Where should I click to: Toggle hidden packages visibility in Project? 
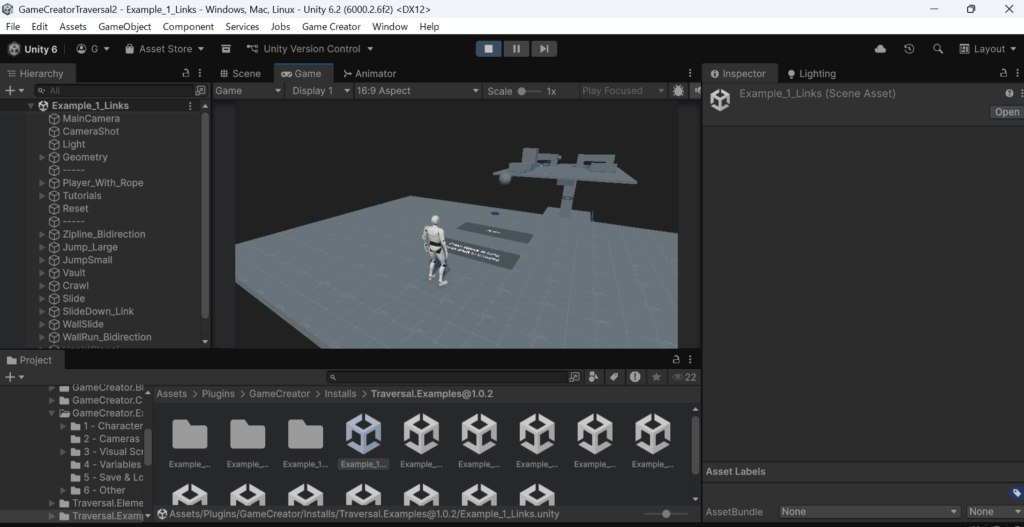click(x=683, y=377)
